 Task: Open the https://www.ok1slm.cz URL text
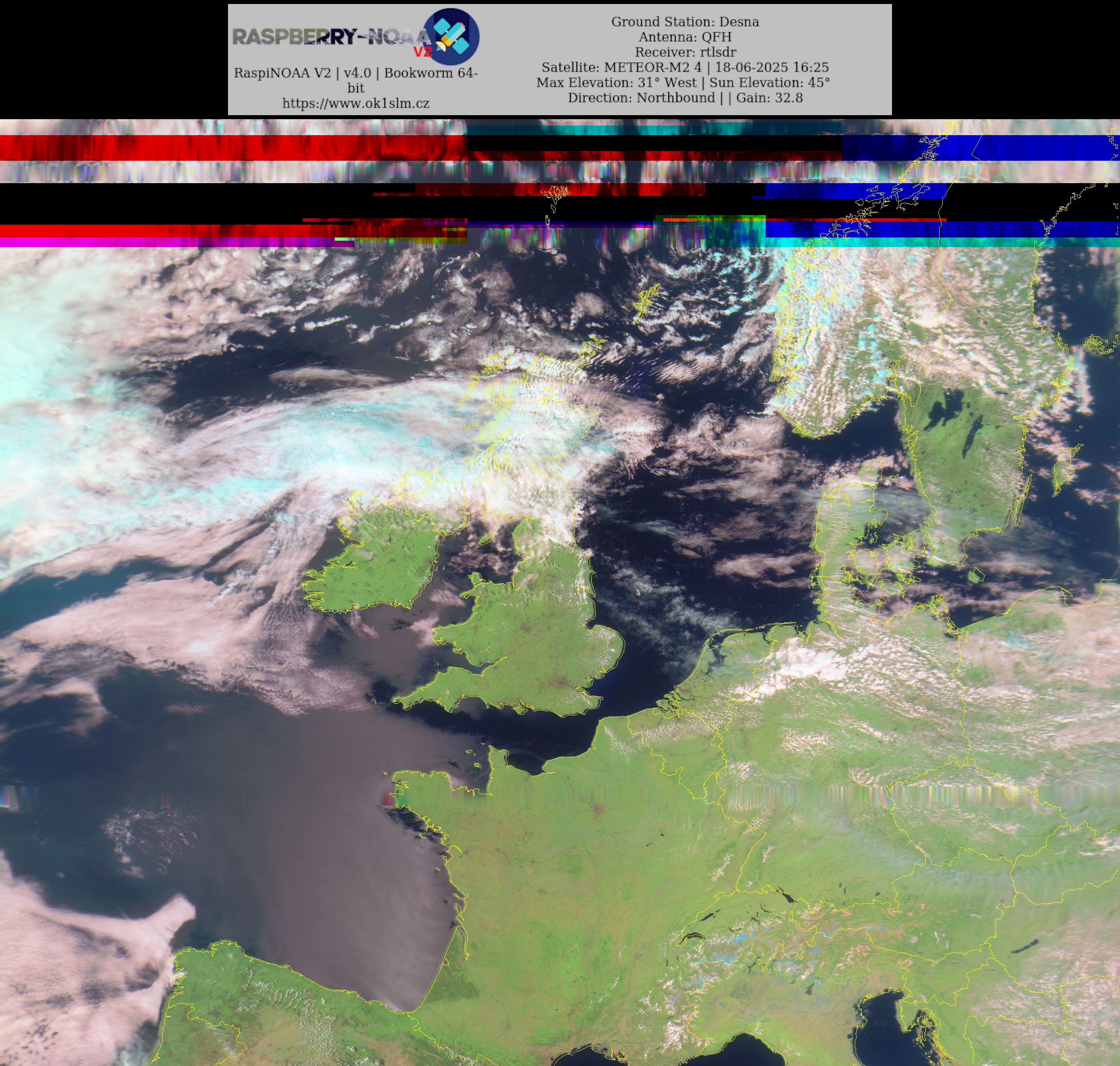pyautogui.click(x=356, y=104)
